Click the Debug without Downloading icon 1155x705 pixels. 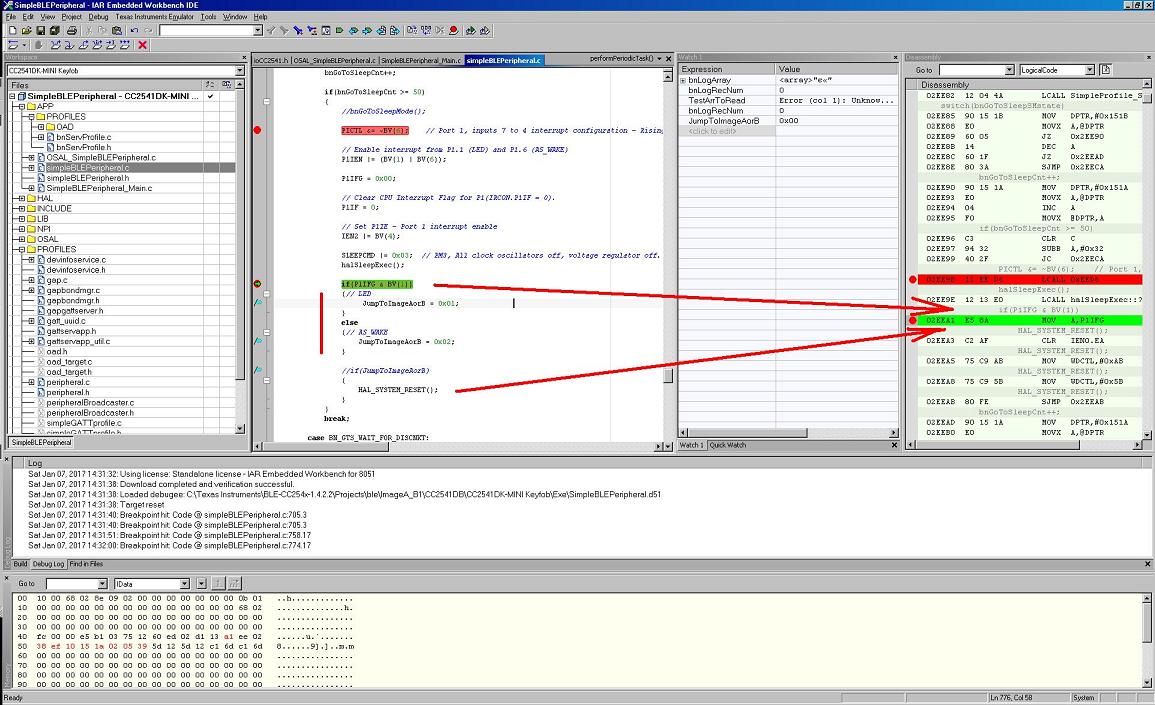pyautogui.click(x=485, y=30)
